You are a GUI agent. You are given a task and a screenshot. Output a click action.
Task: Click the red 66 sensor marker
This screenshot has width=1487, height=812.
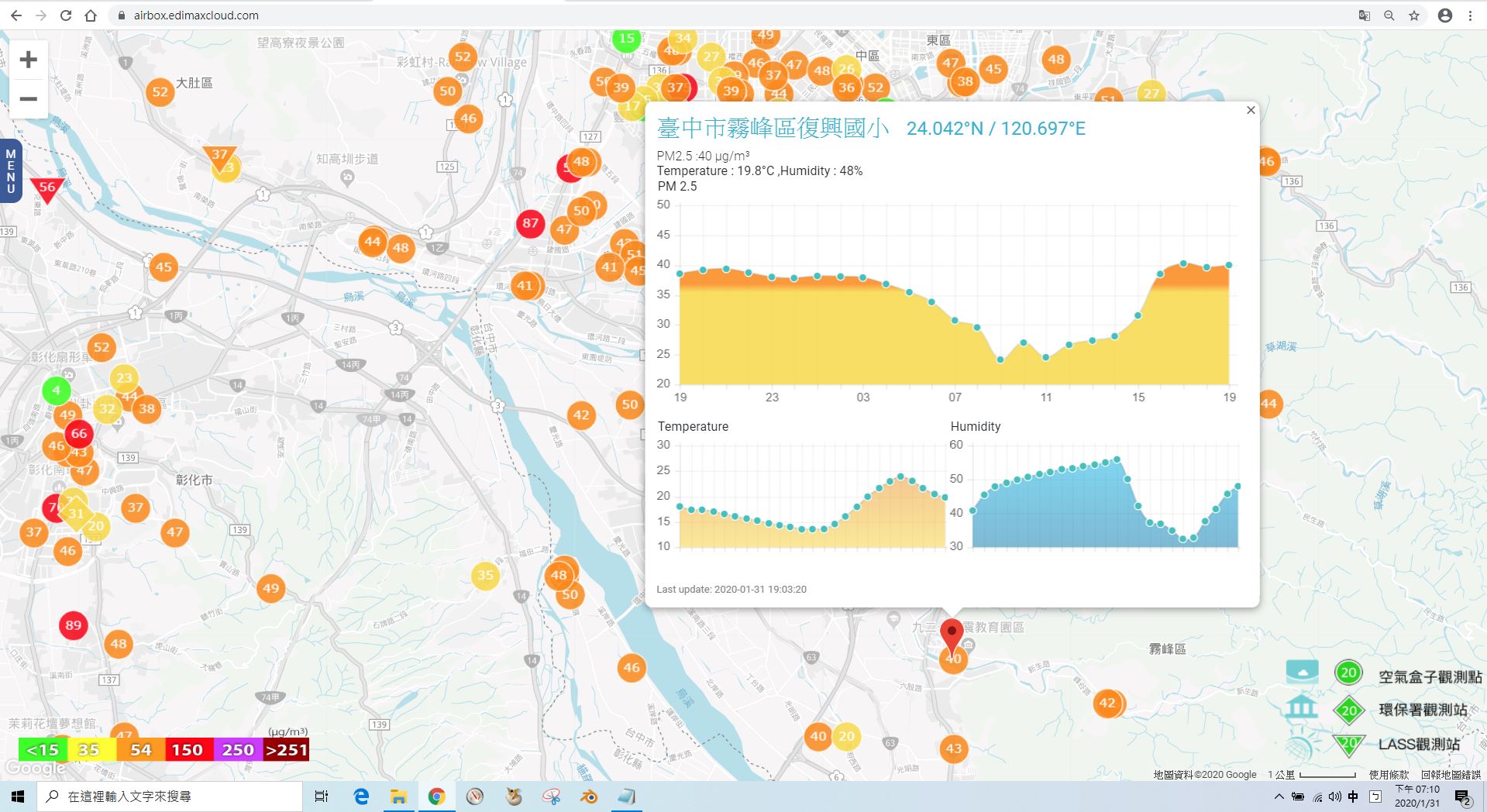79,433
